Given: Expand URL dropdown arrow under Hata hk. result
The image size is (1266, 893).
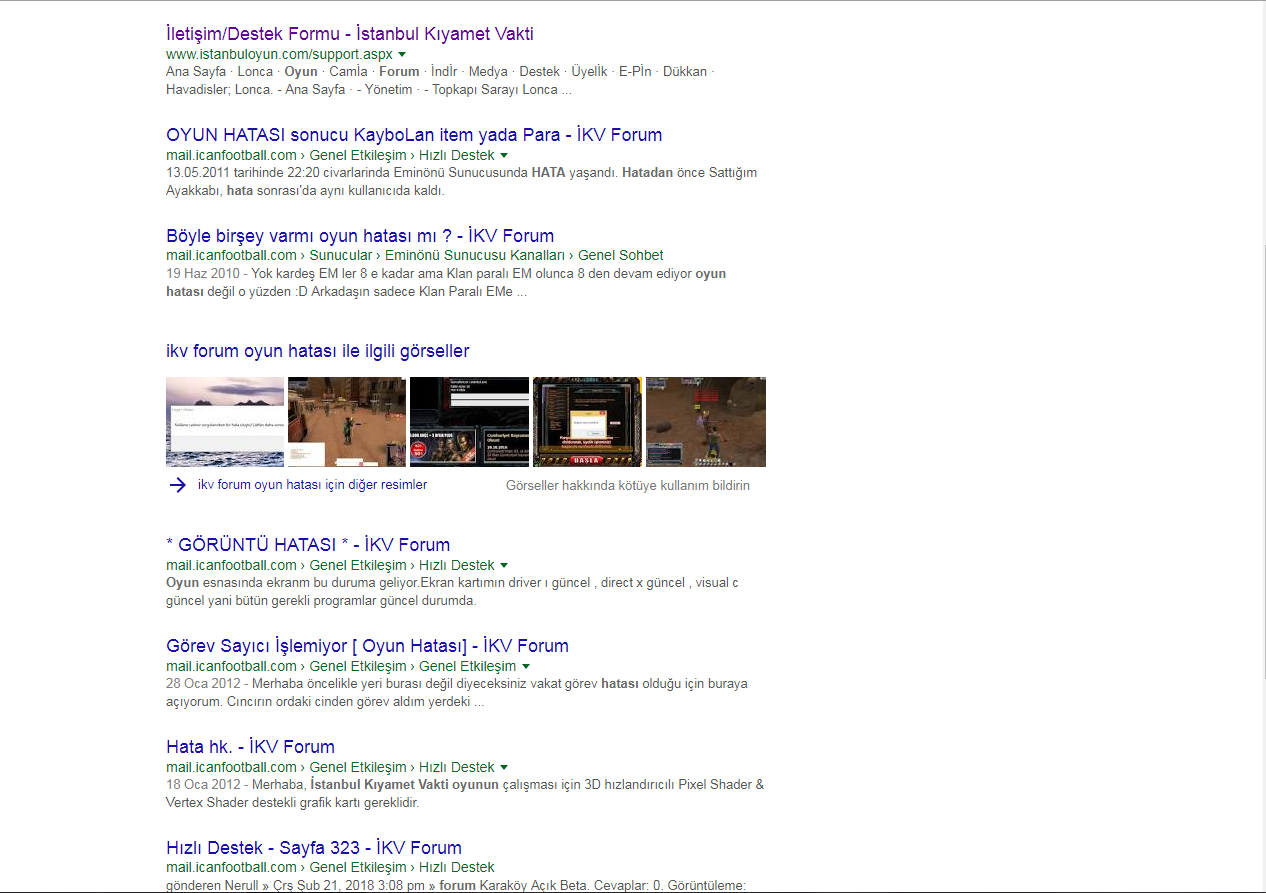Looking at the screenshot, I should [x=504, y=767].
